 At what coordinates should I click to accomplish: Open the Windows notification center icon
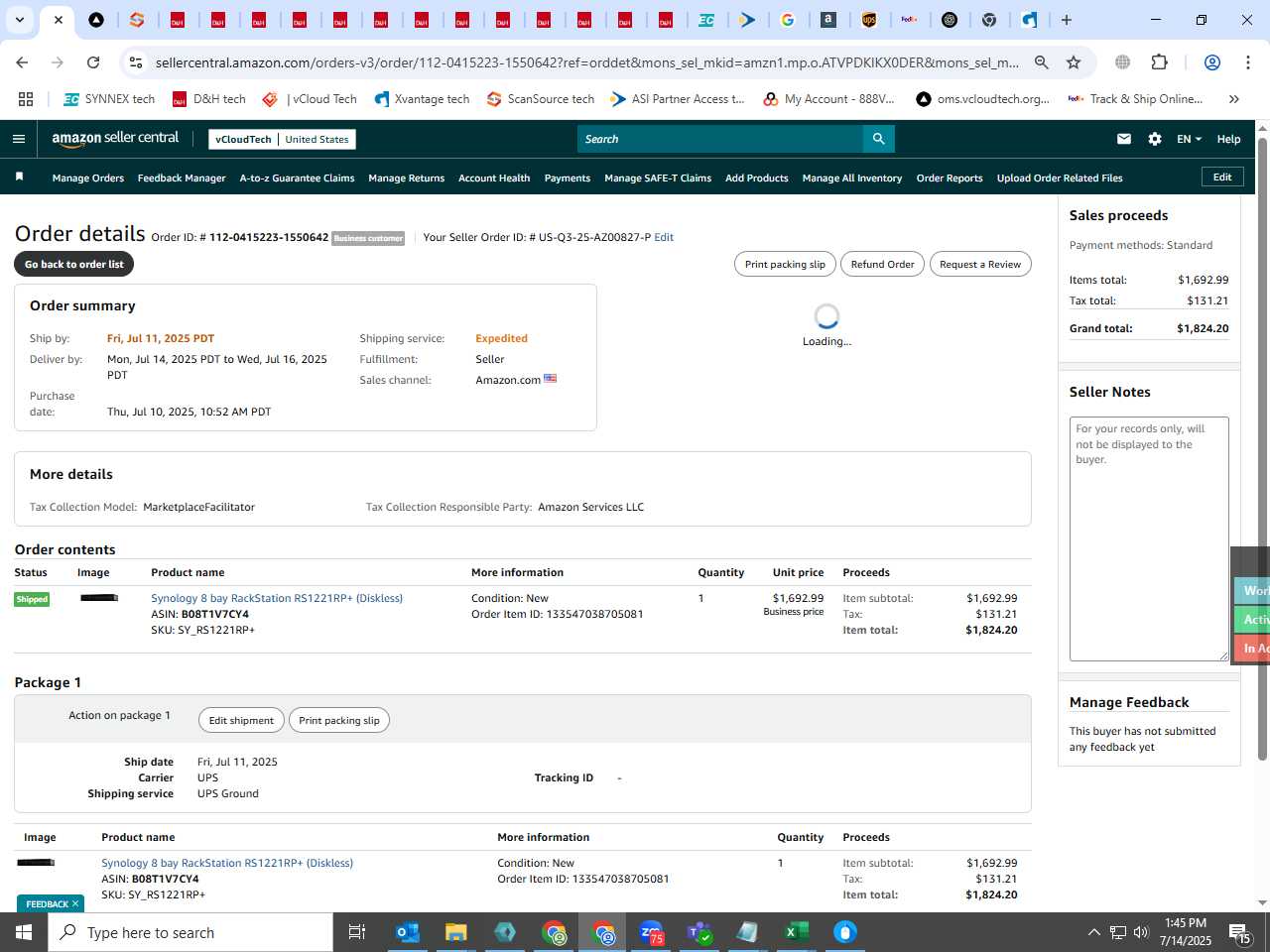pos(1240,932)
